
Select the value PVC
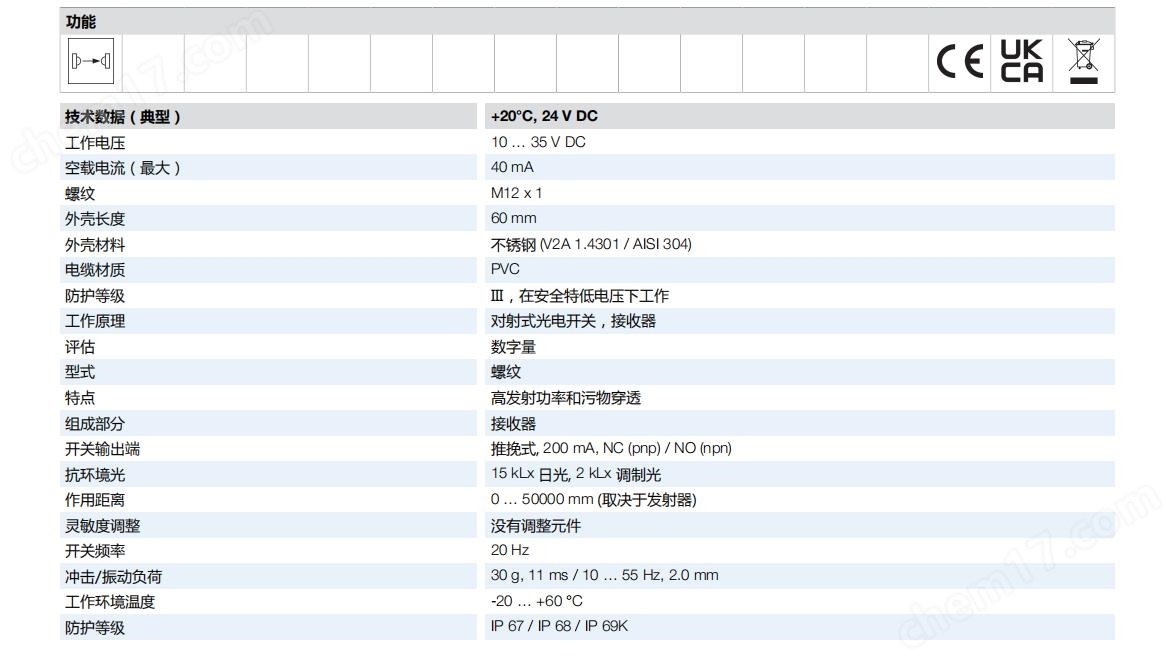pyautogui.click(x=505, y=269)
